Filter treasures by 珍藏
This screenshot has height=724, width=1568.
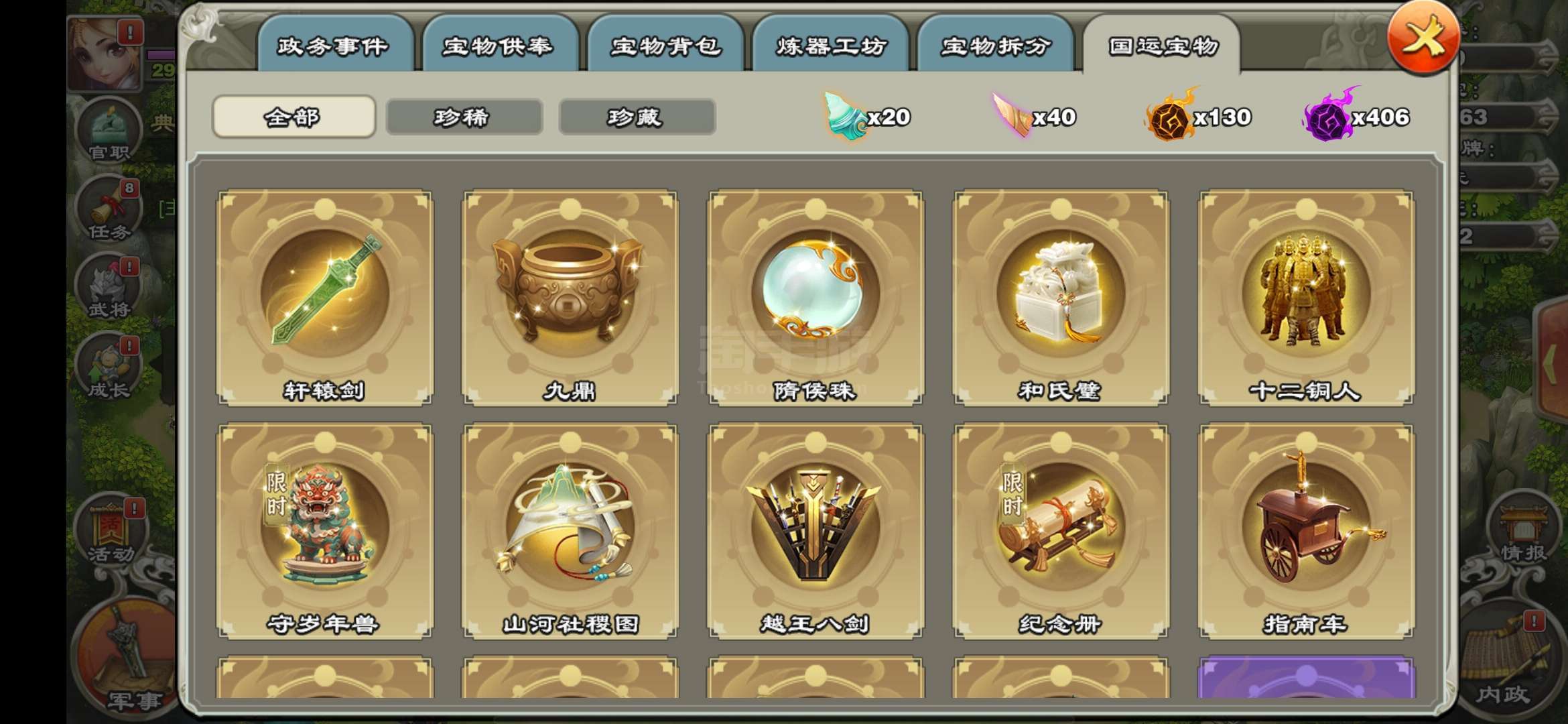(x=637, y=117)
